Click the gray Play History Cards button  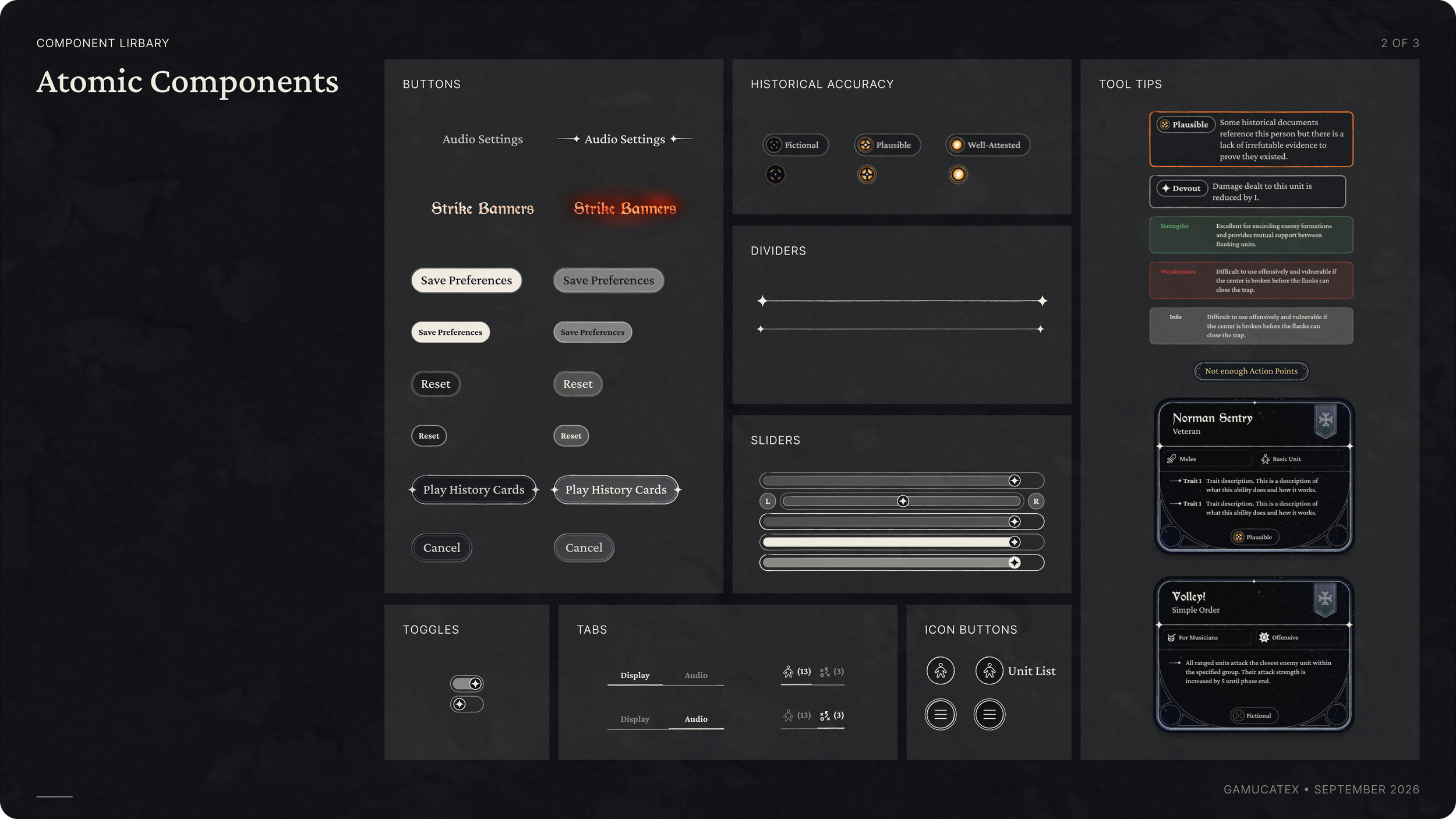(616, 490)
